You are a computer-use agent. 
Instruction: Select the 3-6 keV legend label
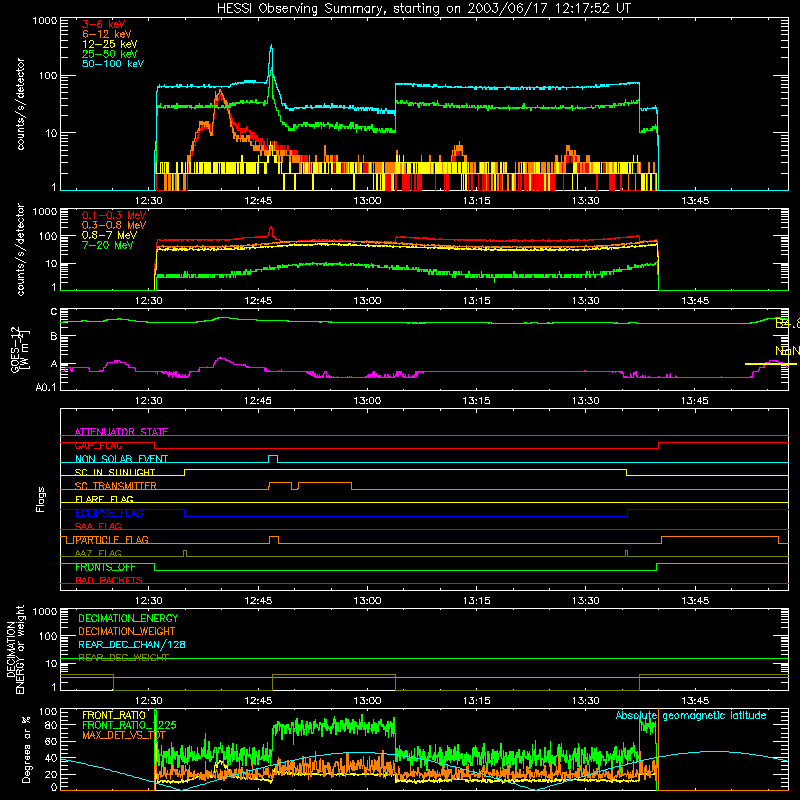(104, 24)
